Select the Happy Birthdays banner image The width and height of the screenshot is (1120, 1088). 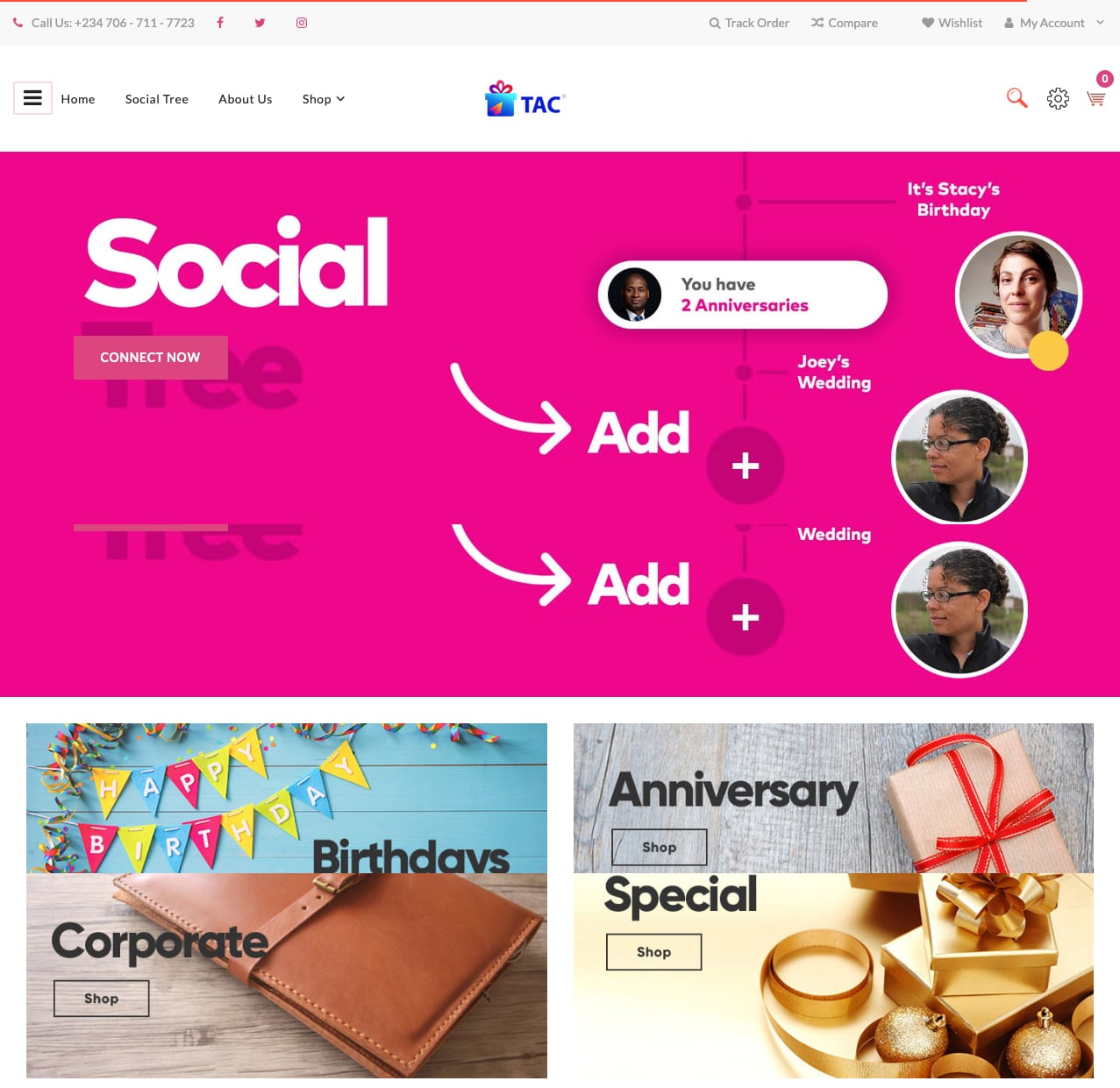(287, 798)
